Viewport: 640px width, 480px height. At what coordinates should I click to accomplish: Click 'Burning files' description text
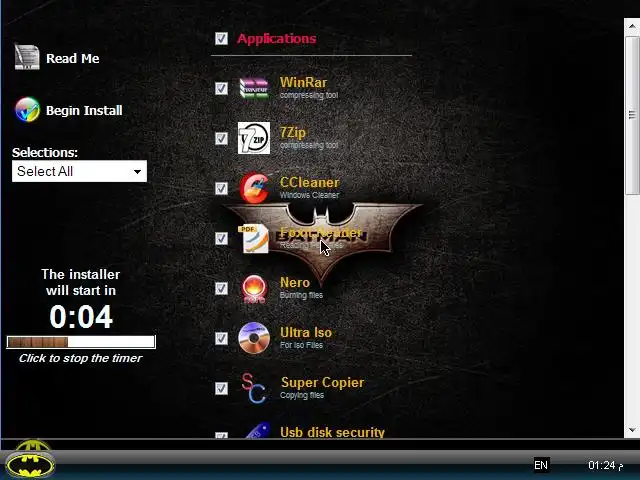point(301,295)
